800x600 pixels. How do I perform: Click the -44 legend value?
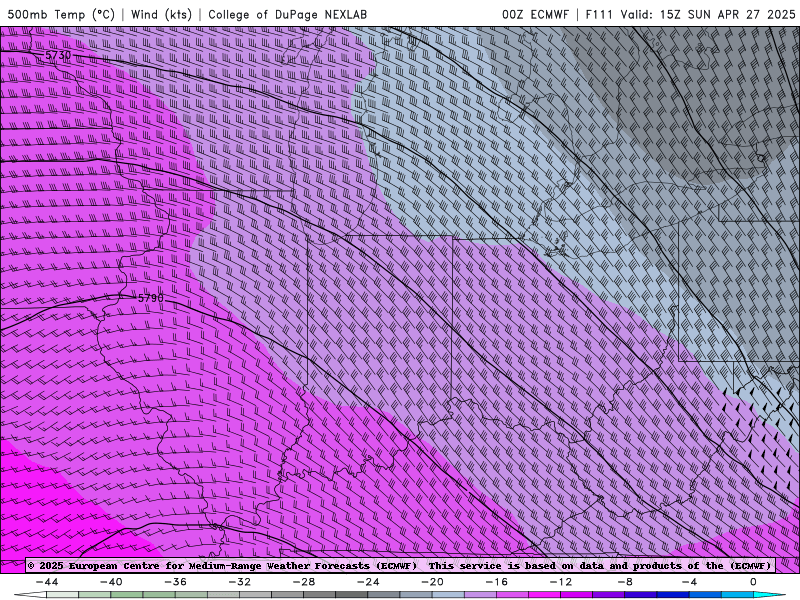tap(47, 582)
